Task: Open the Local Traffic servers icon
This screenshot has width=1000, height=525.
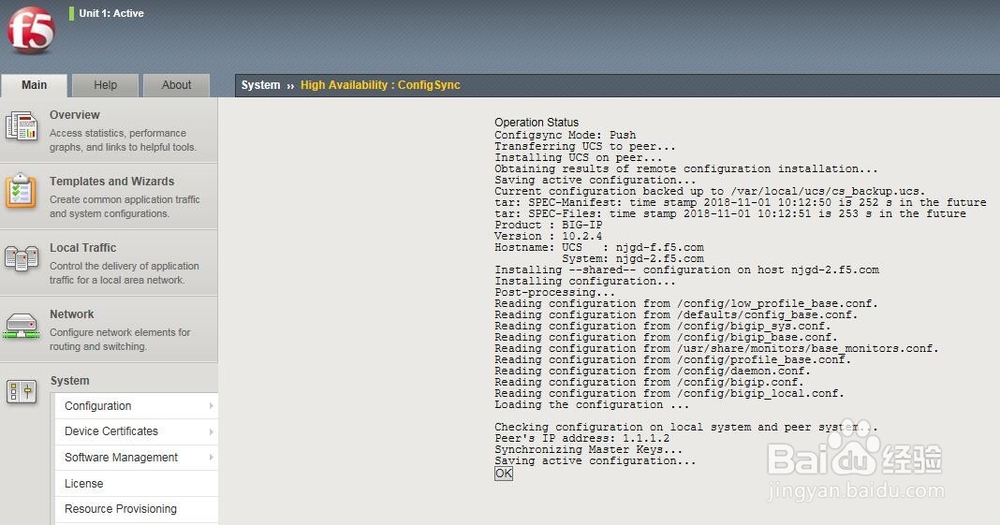Action: (x=22, y=259)
